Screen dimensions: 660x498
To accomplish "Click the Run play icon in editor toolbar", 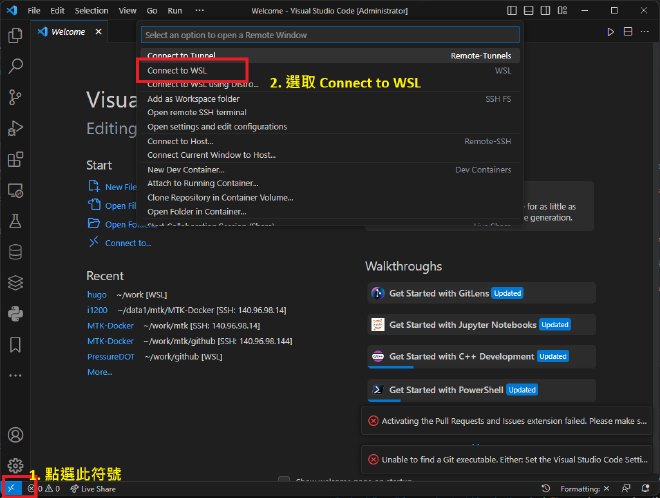I will pos(610,32).
